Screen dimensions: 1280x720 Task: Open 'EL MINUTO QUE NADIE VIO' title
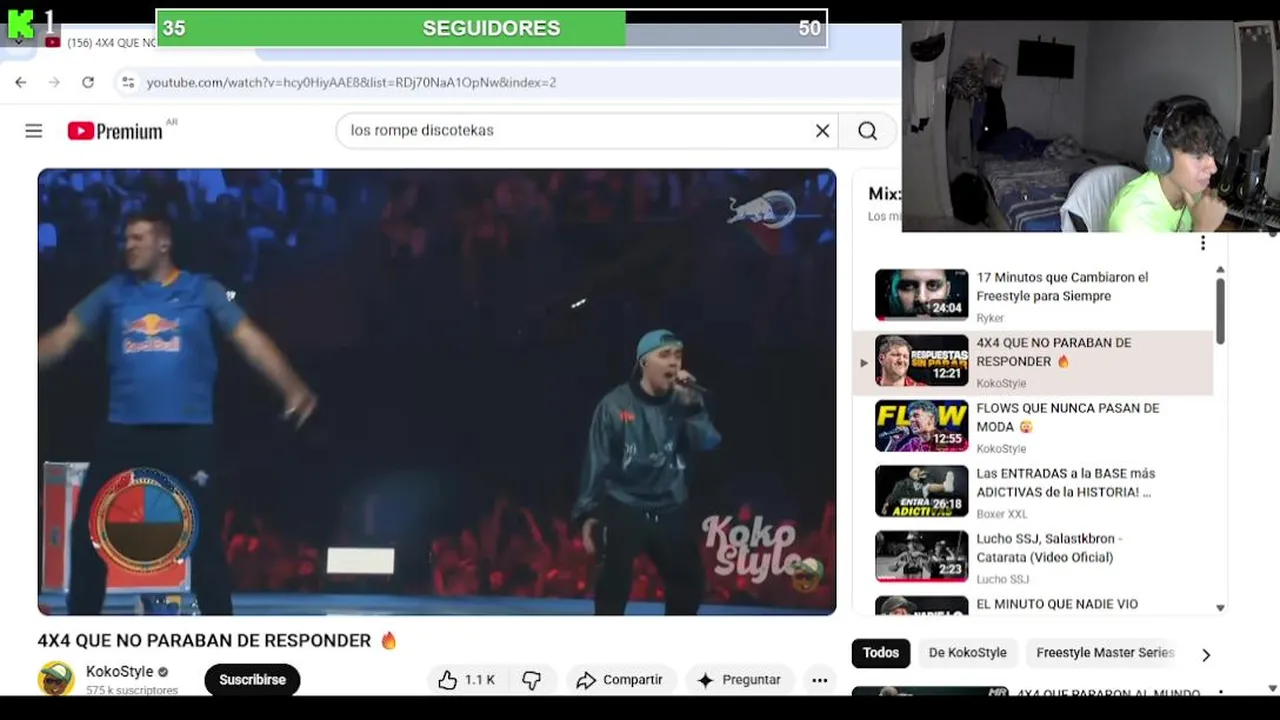click(x=1057, y=604)
